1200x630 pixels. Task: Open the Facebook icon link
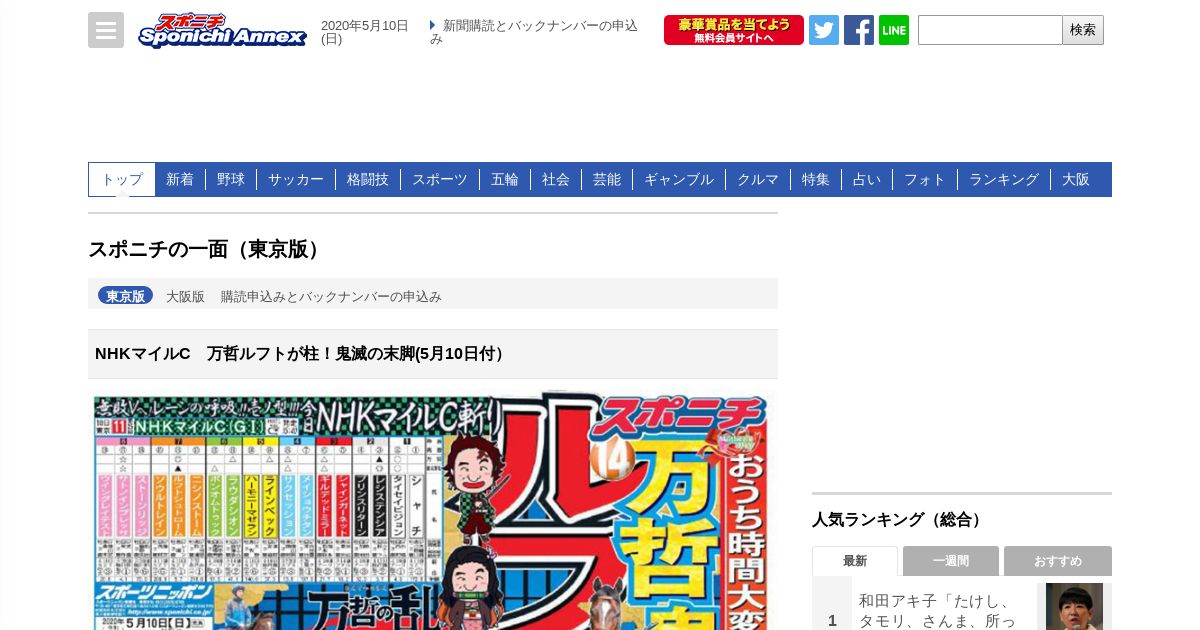859,30
